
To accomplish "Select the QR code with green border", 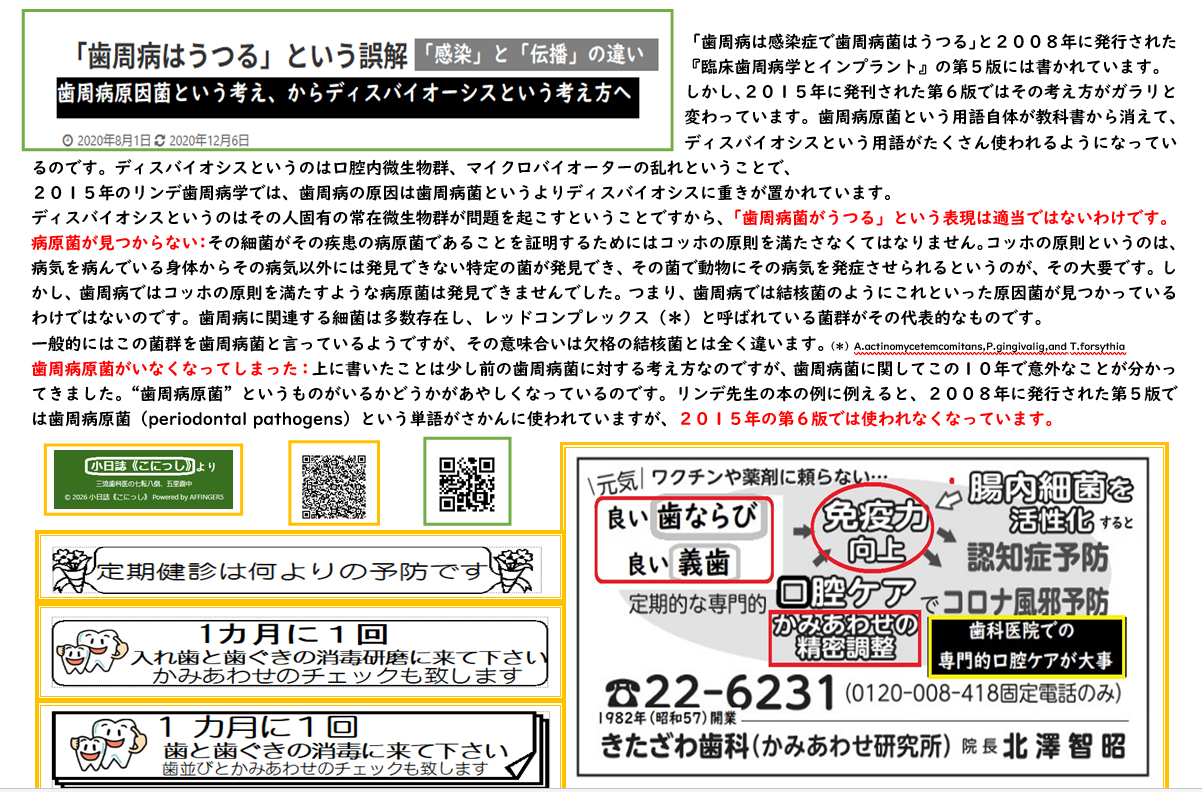I will (467, 481).
